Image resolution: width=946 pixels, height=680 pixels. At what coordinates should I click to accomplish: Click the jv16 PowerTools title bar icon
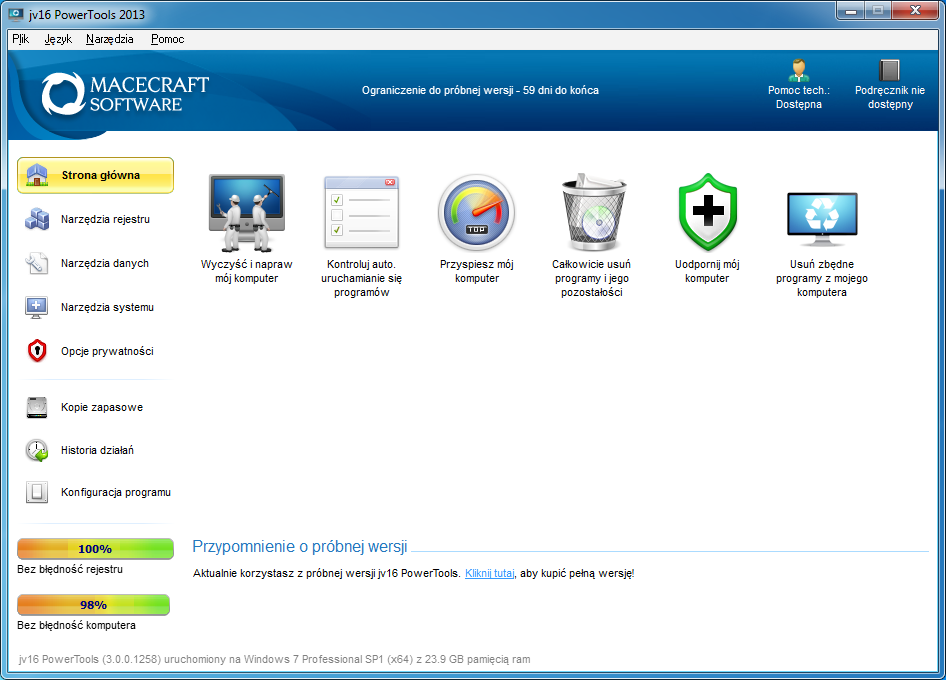point(16,14)
